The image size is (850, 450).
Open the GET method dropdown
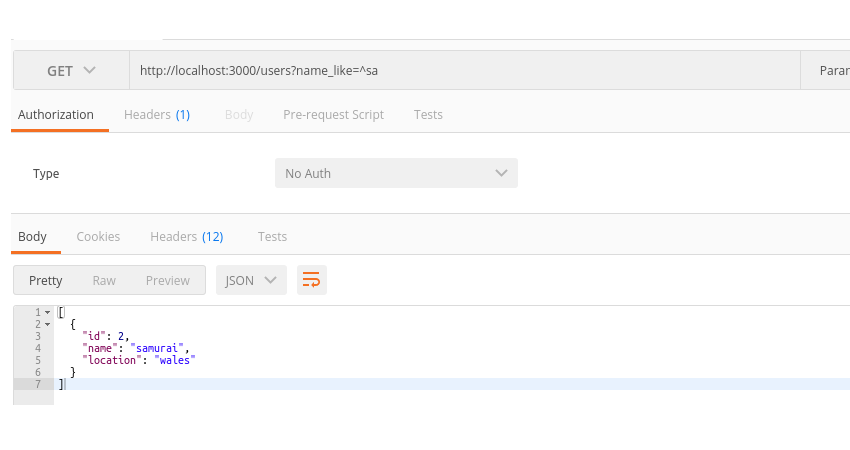click(x=71, y=70)
